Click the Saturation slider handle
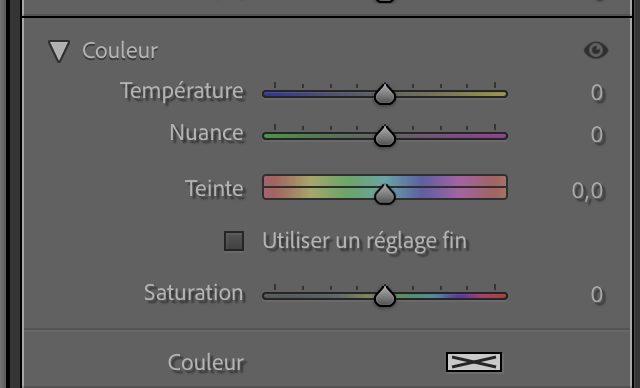This screenshot has width=640, height=388. click(385, 296)
